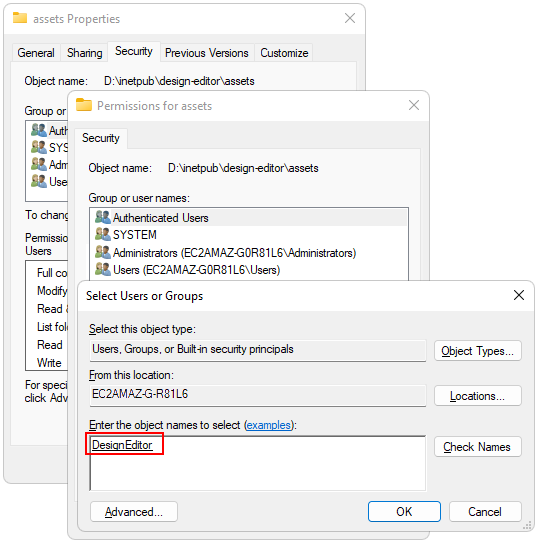
Task: Click the object type field showing Users, Groups
Action: pyautogui.click(x=258, y=350)
